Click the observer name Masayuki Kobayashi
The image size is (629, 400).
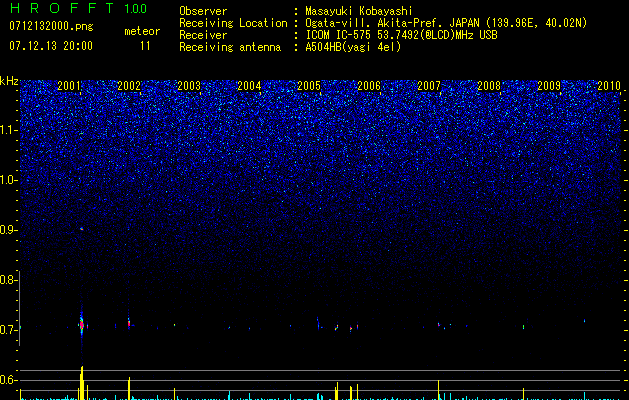point(359,11)
